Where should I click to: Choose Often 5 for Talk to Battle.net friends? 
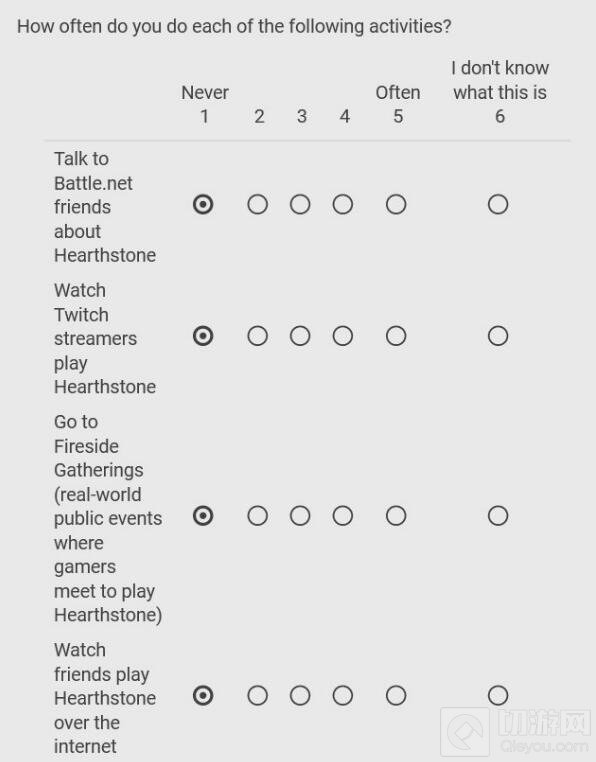pos(396,205)
